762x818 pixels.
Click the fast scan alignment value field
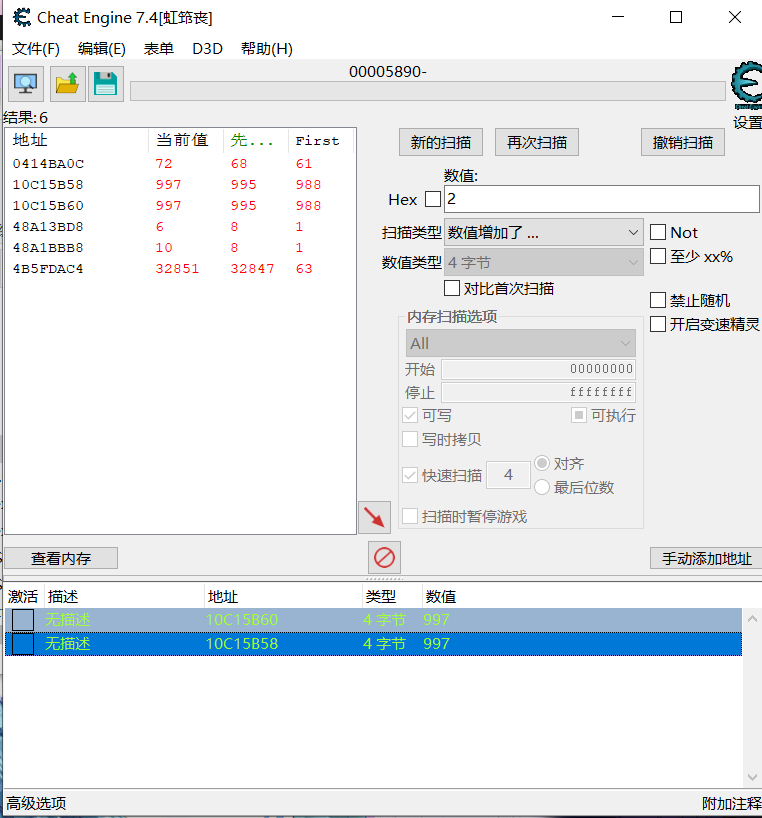(509, 475)
